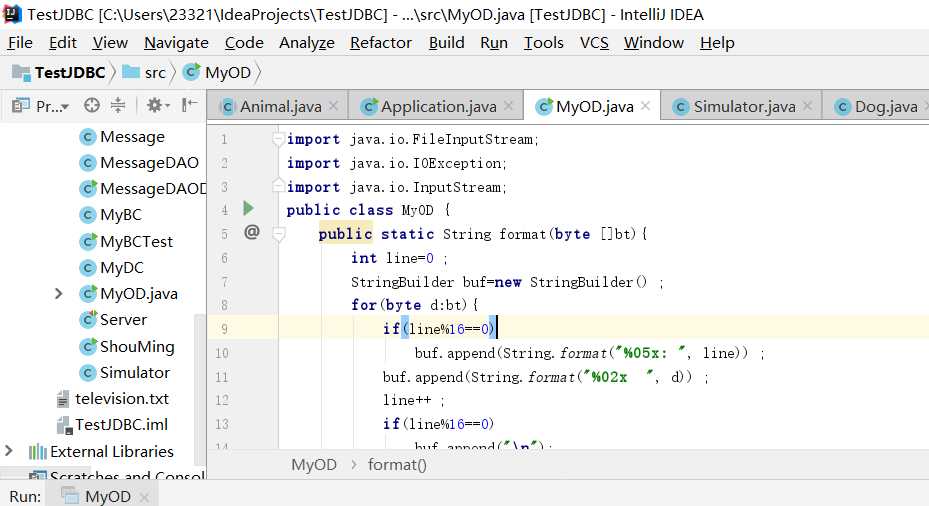
Task: Open the Window menu
Action: pyautogui.click(x=653, y=43)
